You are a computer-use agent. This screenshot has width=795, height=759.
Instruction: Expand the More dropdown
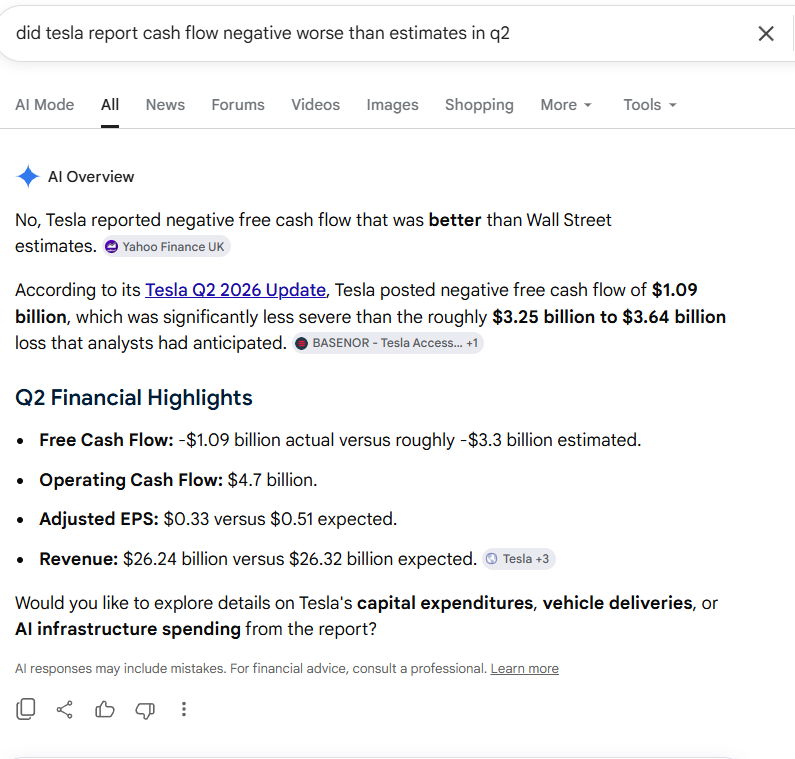(566, 104)
